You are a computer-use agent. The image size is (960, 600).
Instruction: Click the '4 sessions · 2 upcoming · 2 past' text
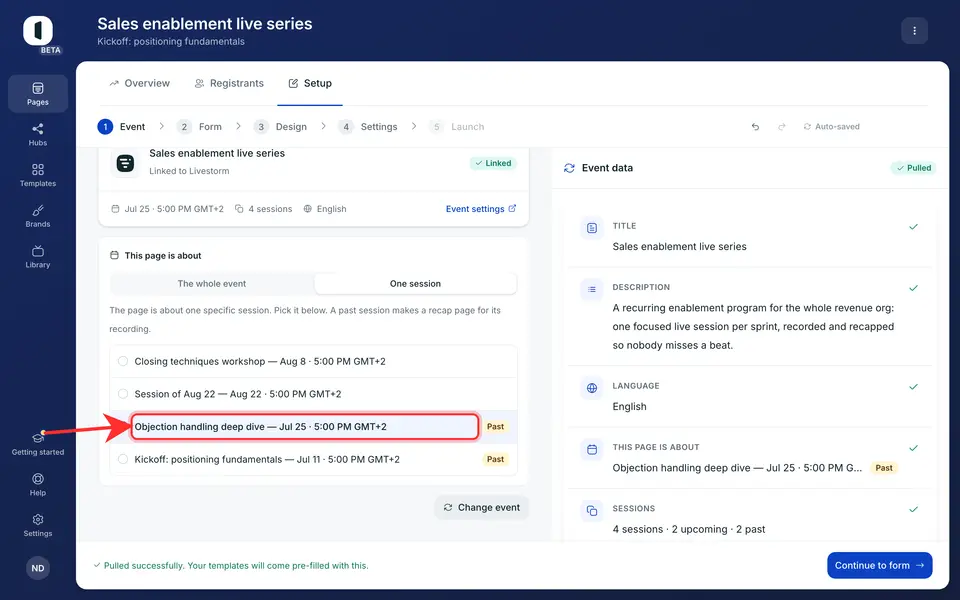click(x=689, y=529)
